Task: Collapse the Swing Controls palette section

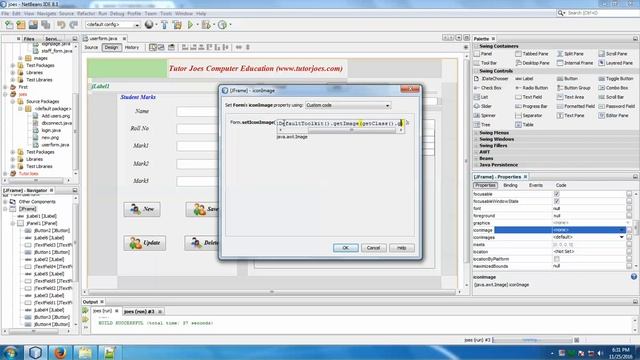Action: coord(476,71)
